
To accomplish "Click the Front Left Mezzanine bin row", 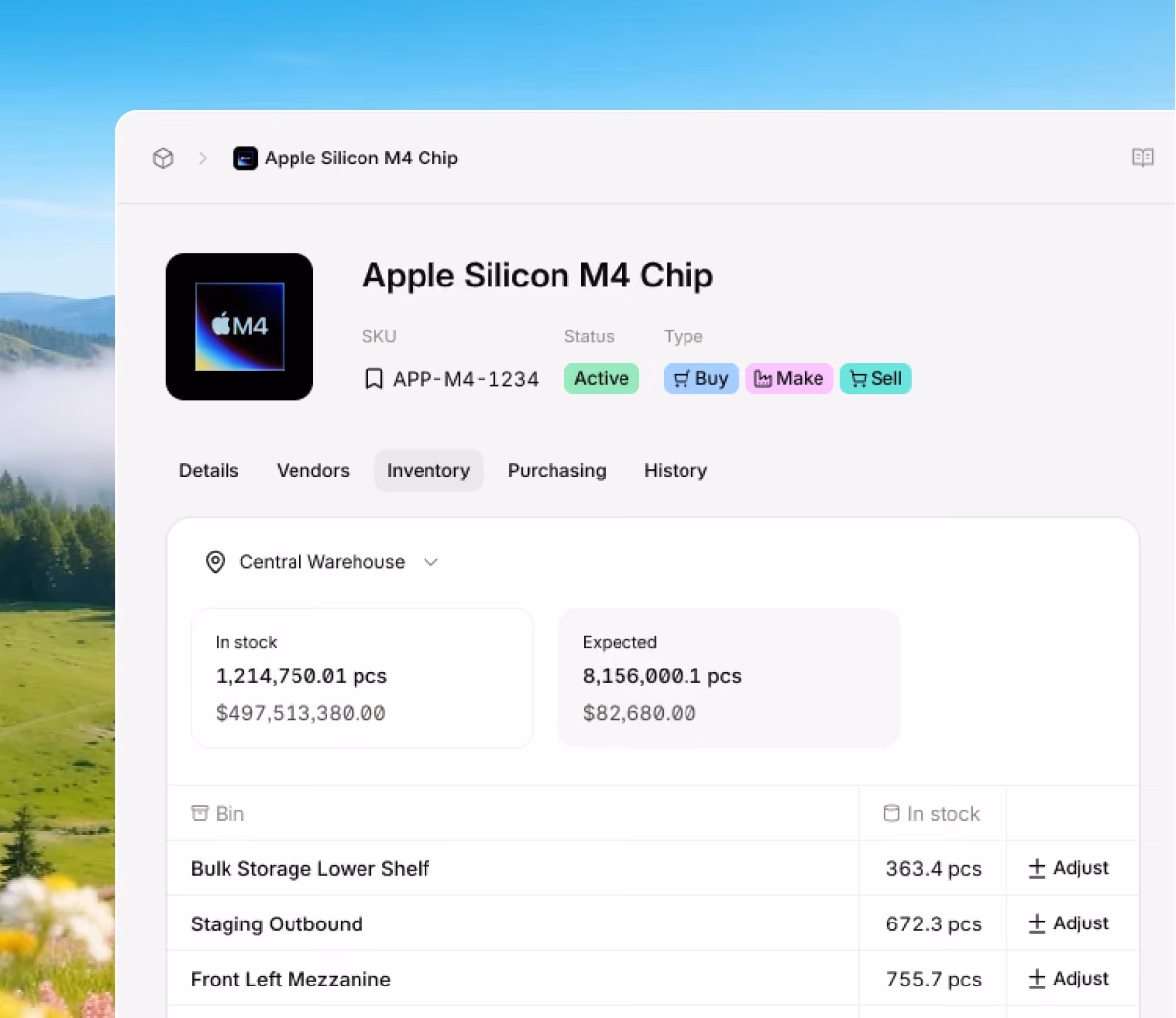I will [x=652, y=979].
